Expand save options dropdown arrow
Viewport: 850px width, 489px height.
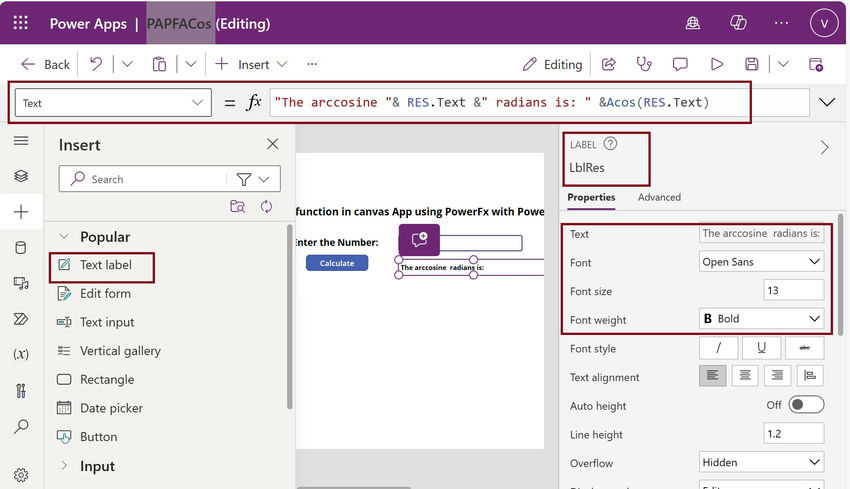click(x=783, y=64)
